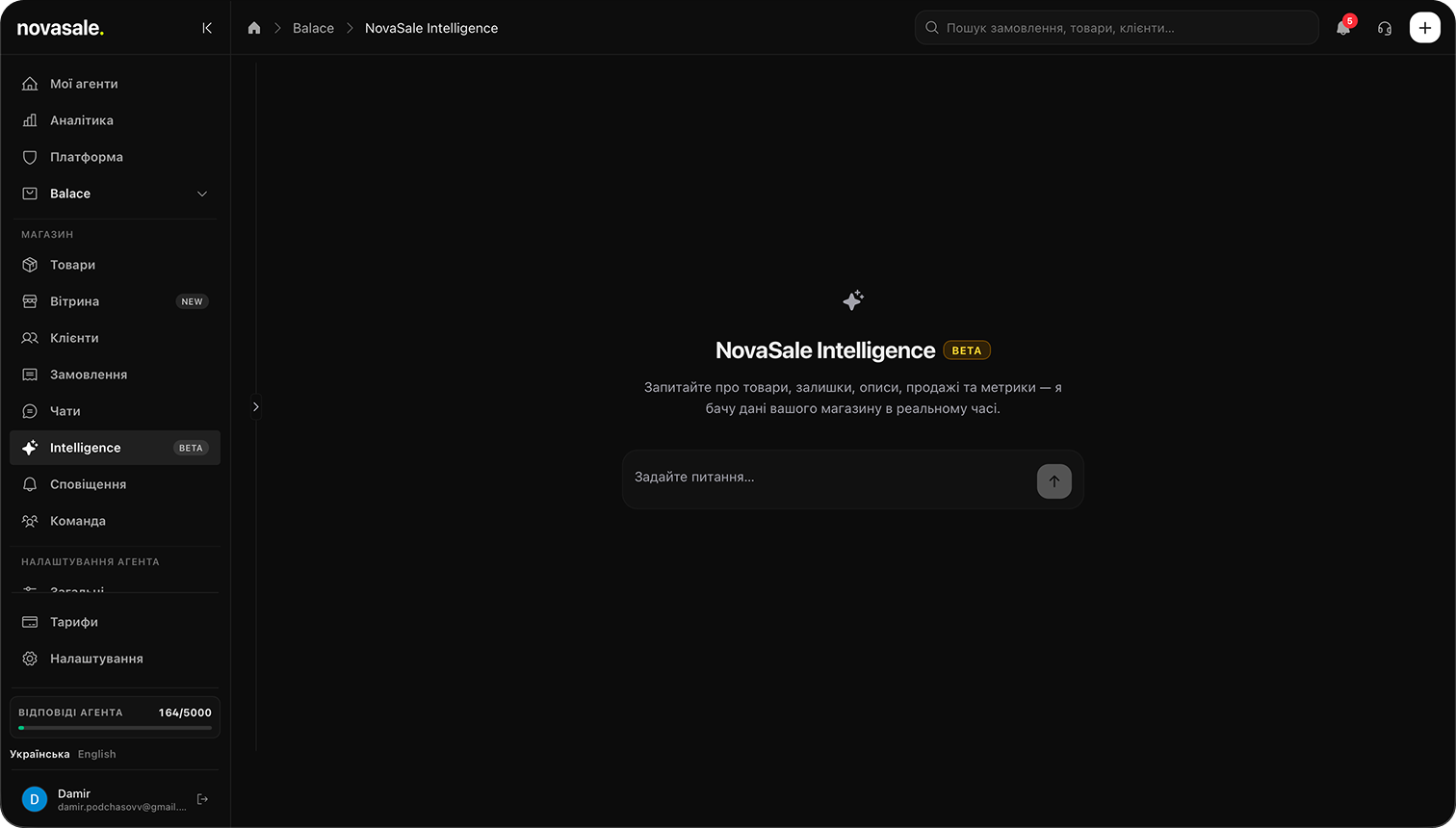1456x828 pixels.
Task: Collapse the sidebar with the arrow icon
Action: coord(207,28)
